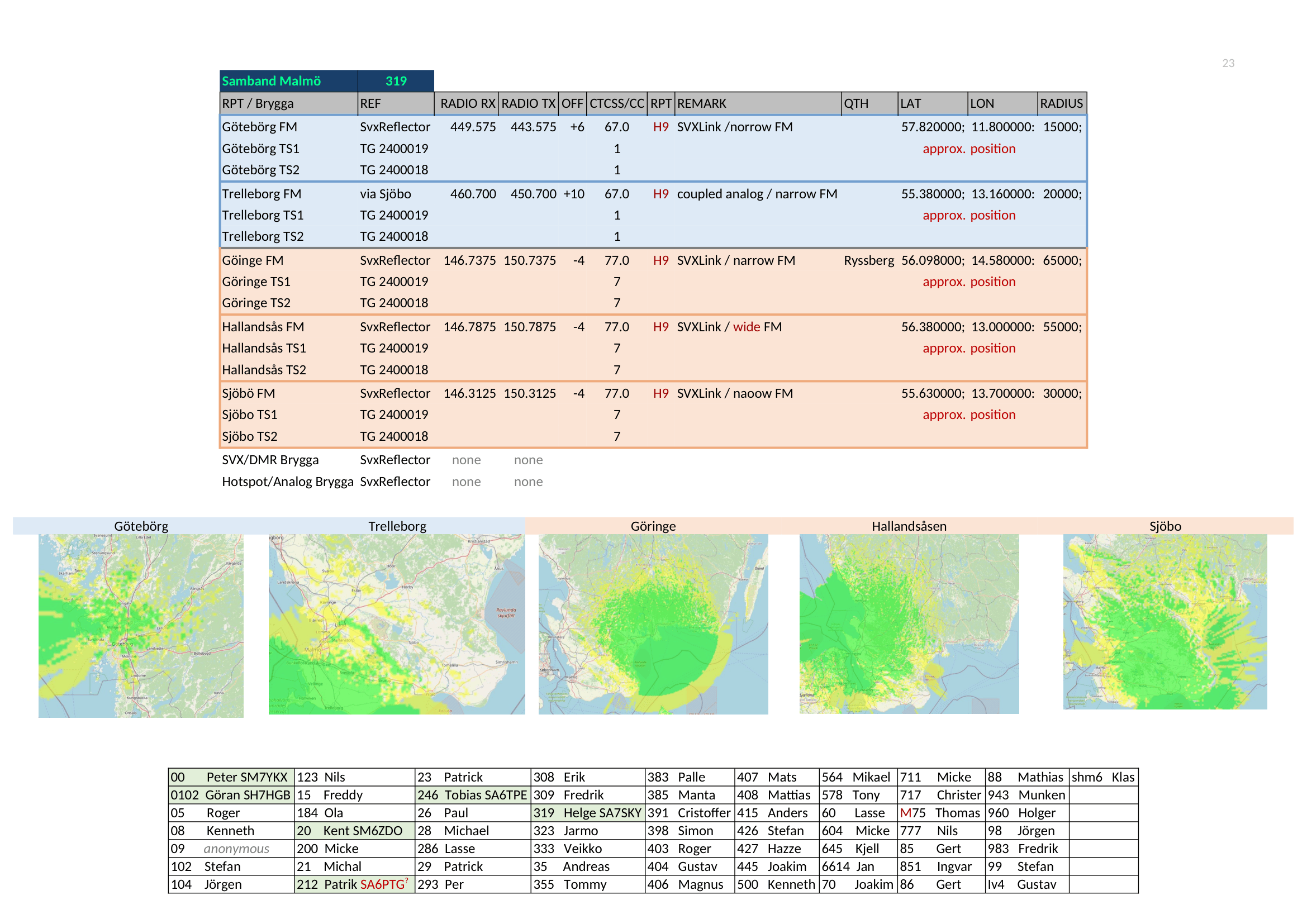Select the REMARK column header
Screen dimensions: 1307x924
[x=758, y=103]
